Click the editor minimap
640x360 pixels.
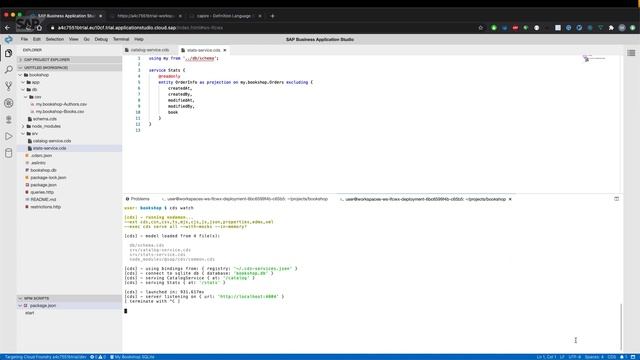tap(595, 59)
